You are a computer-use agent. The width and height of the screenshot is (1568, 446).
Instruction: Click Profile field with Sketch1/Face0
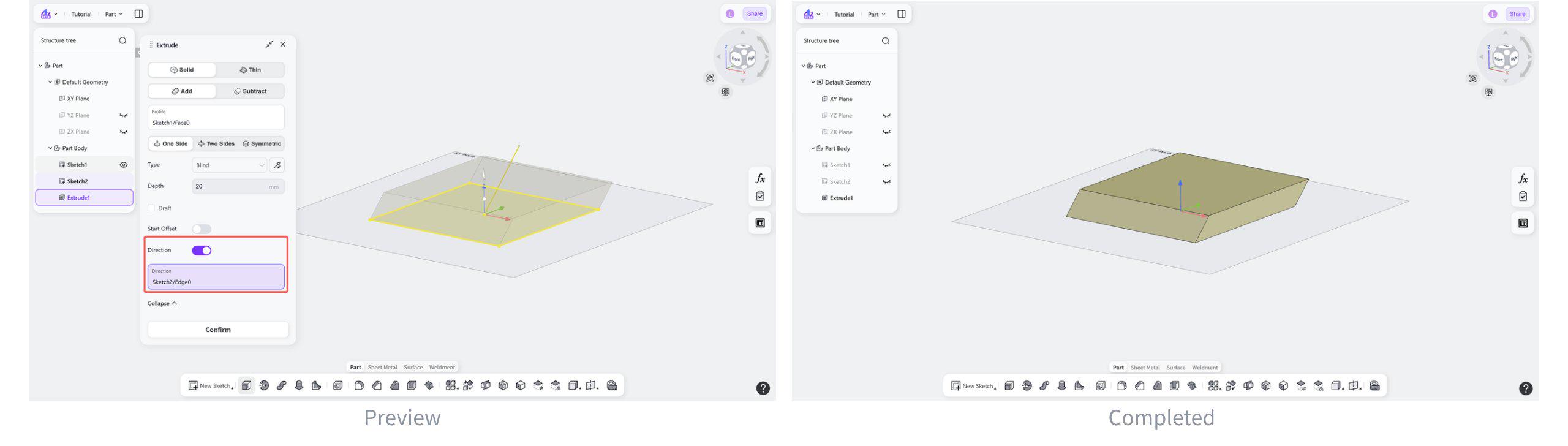[216, 118]
